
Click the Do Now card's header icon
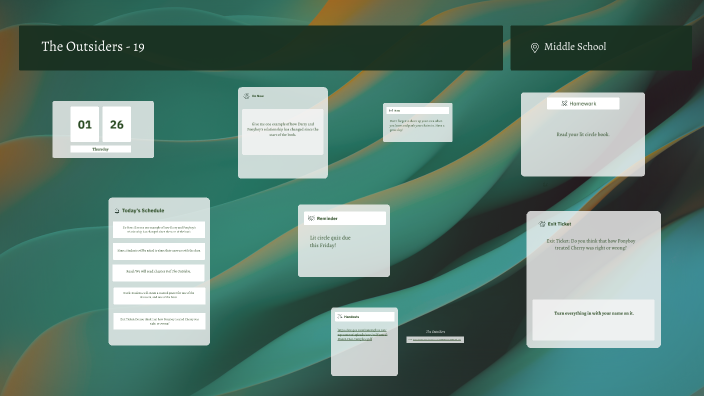click(x=246, y=96)
